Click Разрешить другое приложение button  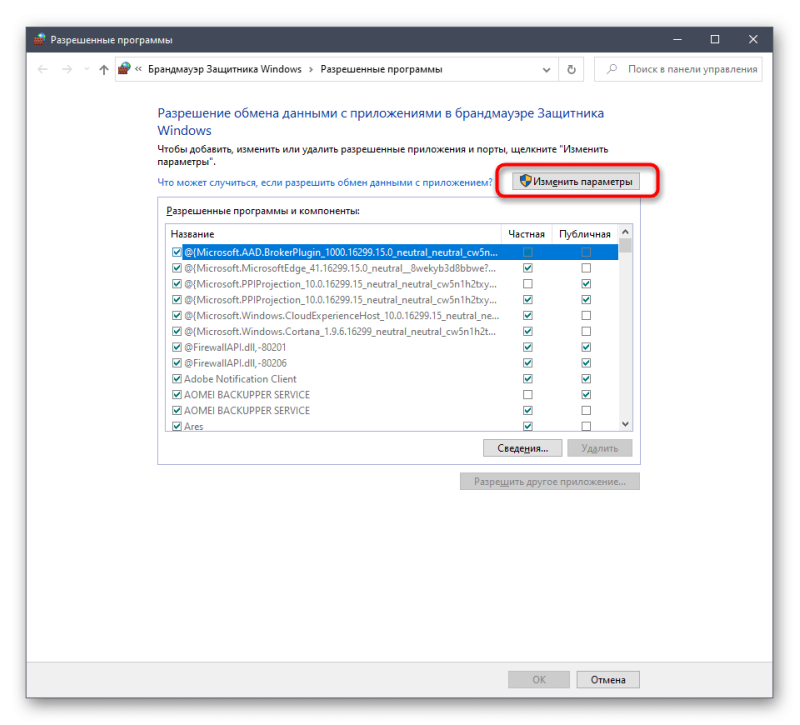pos(549,481)
